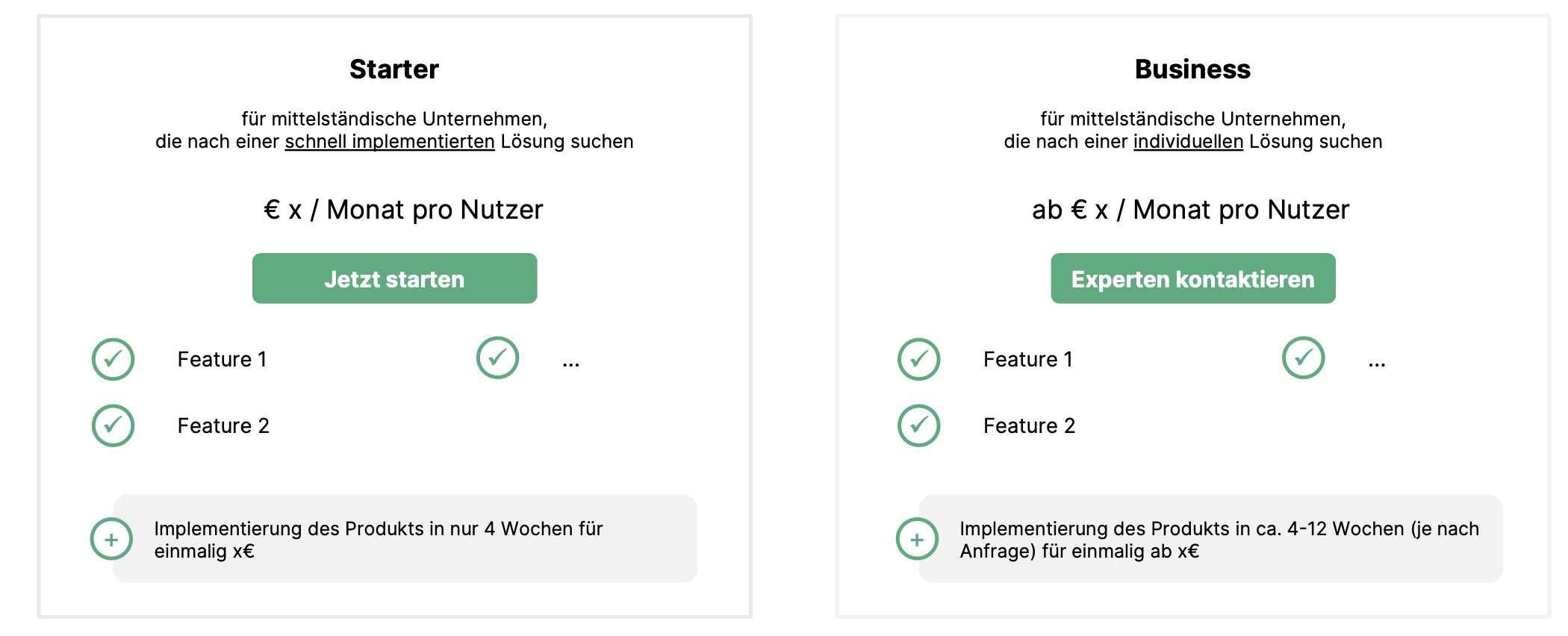Follow the "schnell implementierten" underlined link

(x=389, y=142)
